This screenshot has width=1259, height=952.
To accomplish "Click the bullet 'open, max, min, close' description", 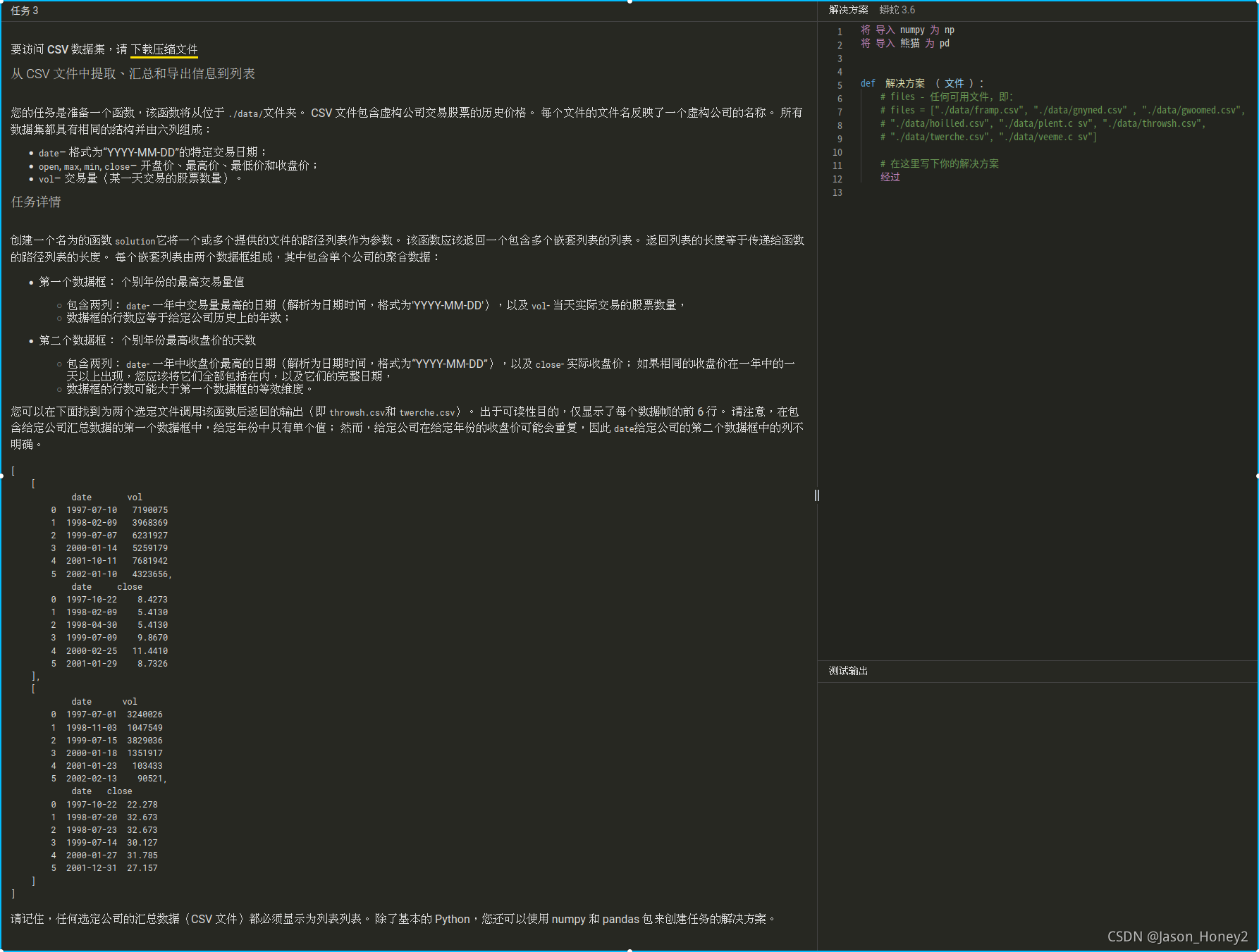I will [178, 166].
